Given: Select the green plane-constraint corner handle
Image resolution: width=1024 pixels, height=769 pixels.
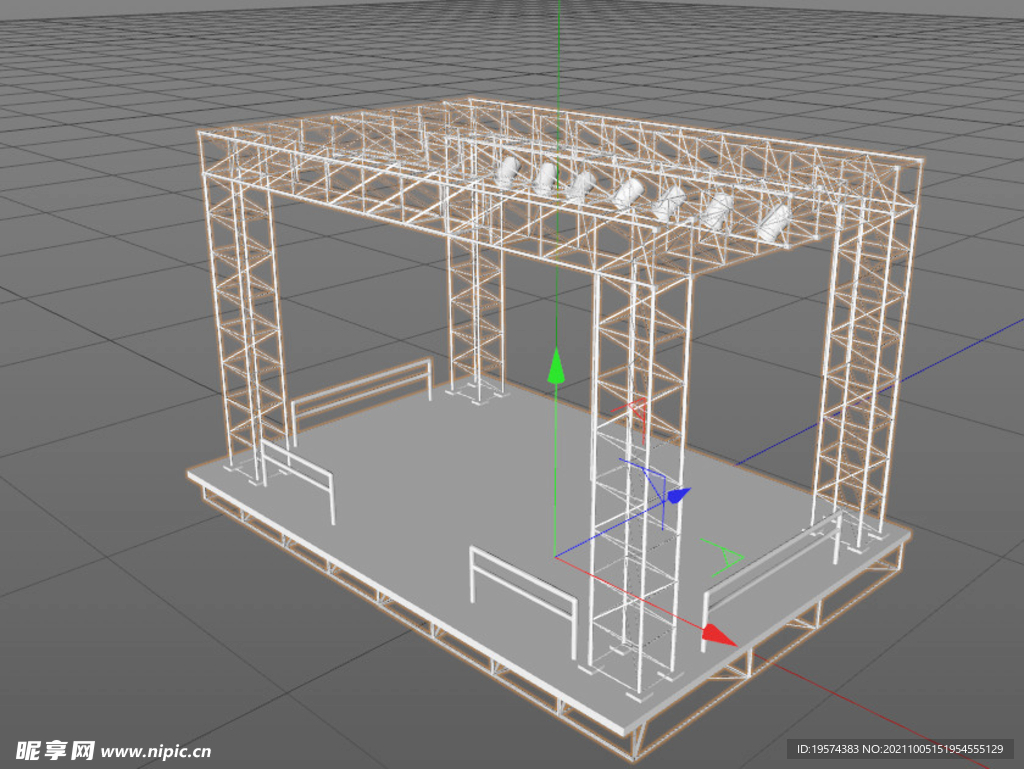Looking at the screenshot, I should [725, 557].
